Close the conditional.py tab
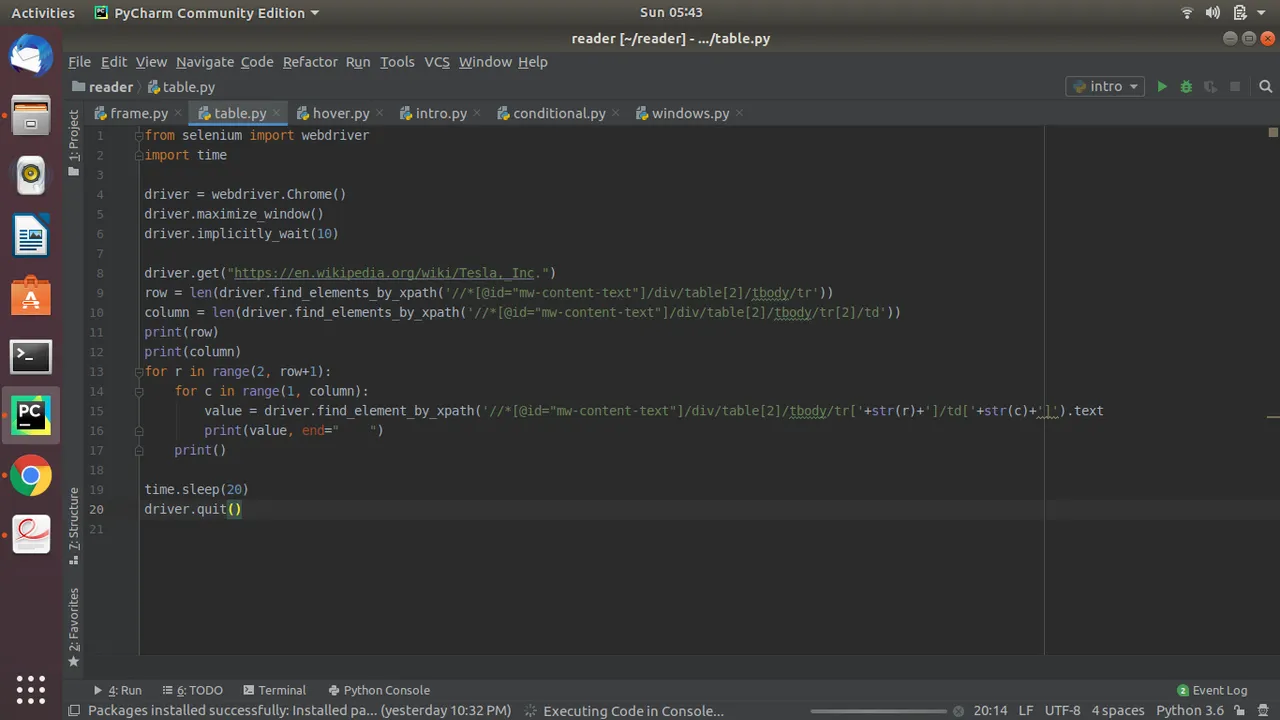Viewport: 1280px width, 720px height. (616, 114)
